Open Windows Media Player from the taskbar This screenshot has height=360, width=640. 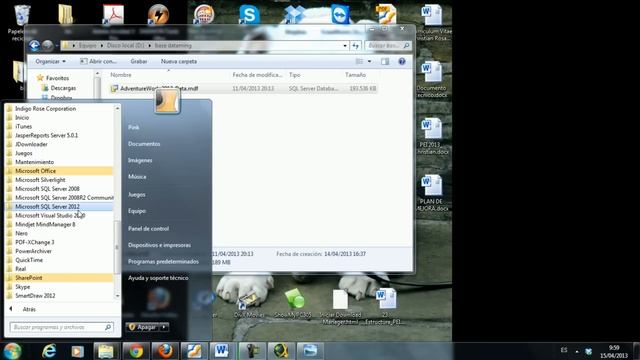coord(77,351)
